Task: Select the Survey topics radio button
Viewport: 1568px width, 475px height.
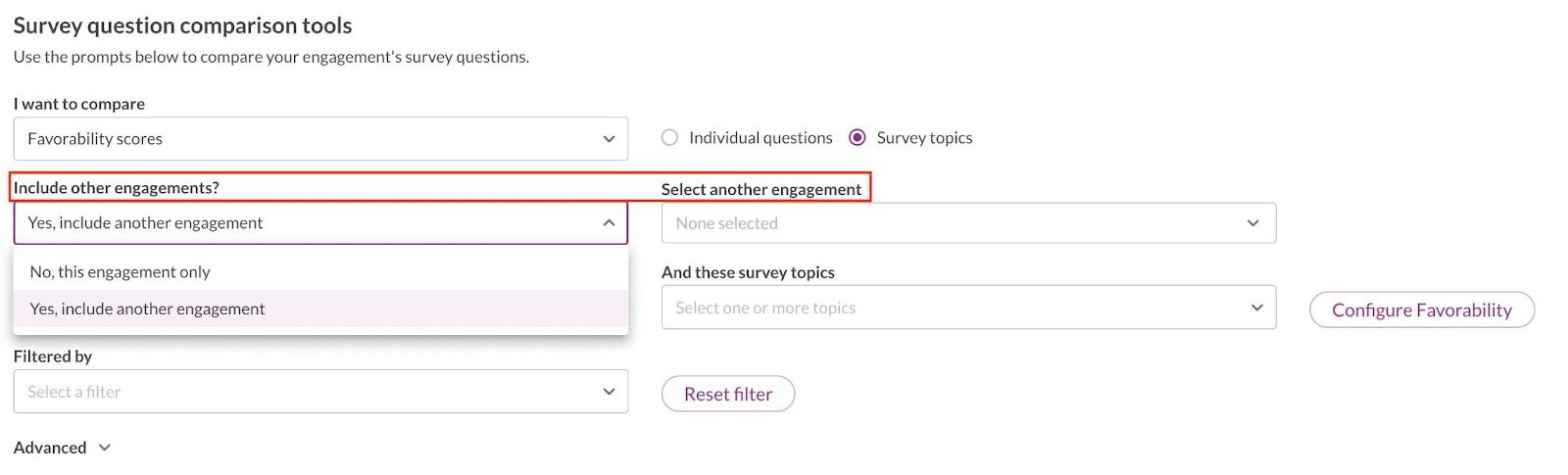Action: pos(857,138)
